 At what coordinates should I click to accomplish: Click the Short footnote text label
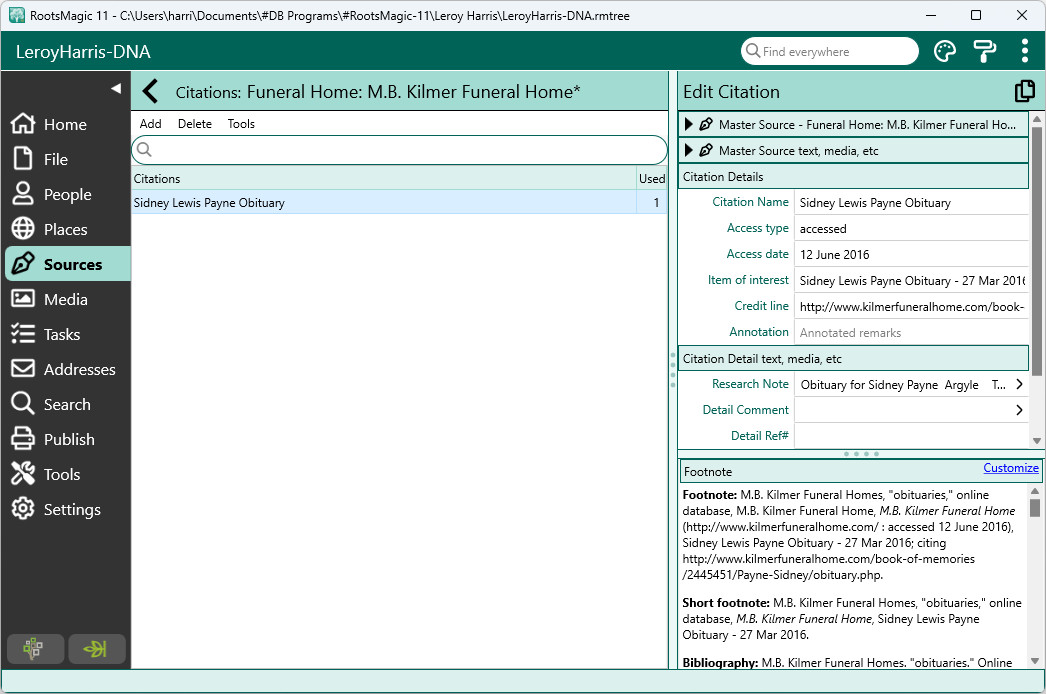pos(726,603)
